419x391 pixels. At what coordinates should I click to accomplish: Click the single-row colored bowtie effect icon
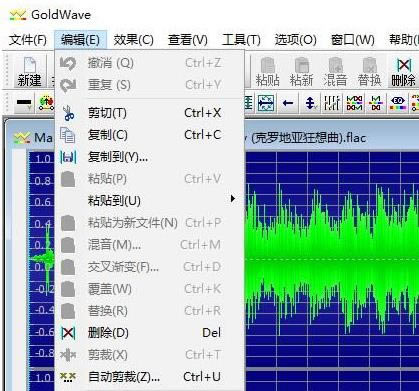[x=376, y=103]
